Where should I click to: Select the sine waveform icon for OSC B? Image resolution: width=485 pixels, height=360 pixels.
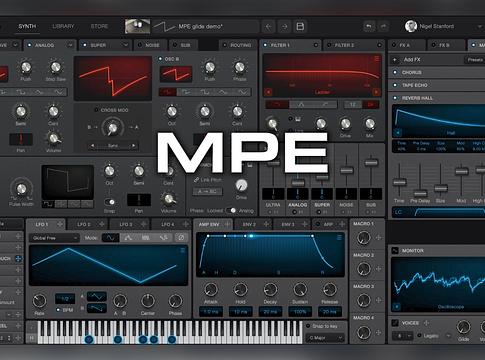click(x=243, y=92)
